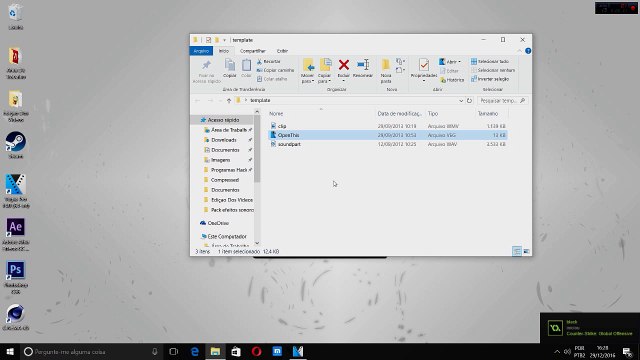Open Pack efeitos sonoros folder

tap(232, 210)
